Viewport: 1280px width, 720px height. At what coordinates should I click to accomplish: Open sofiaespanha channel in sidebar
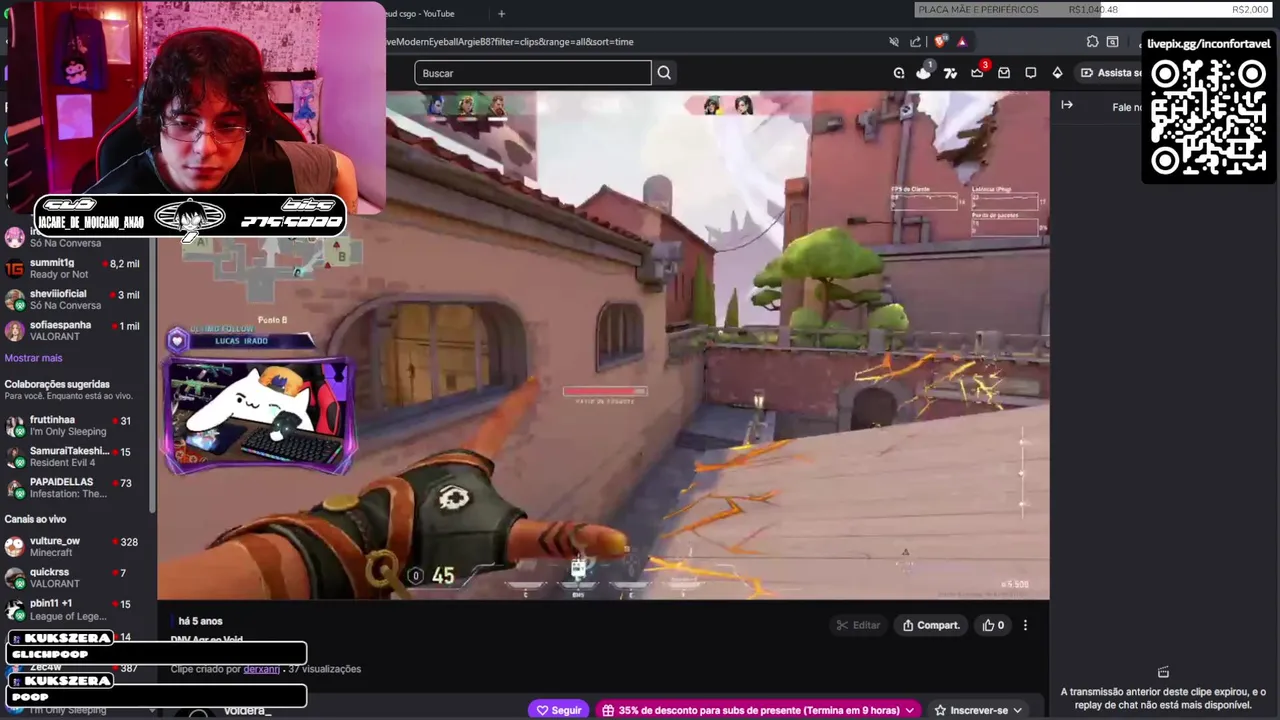click(75, 330)
